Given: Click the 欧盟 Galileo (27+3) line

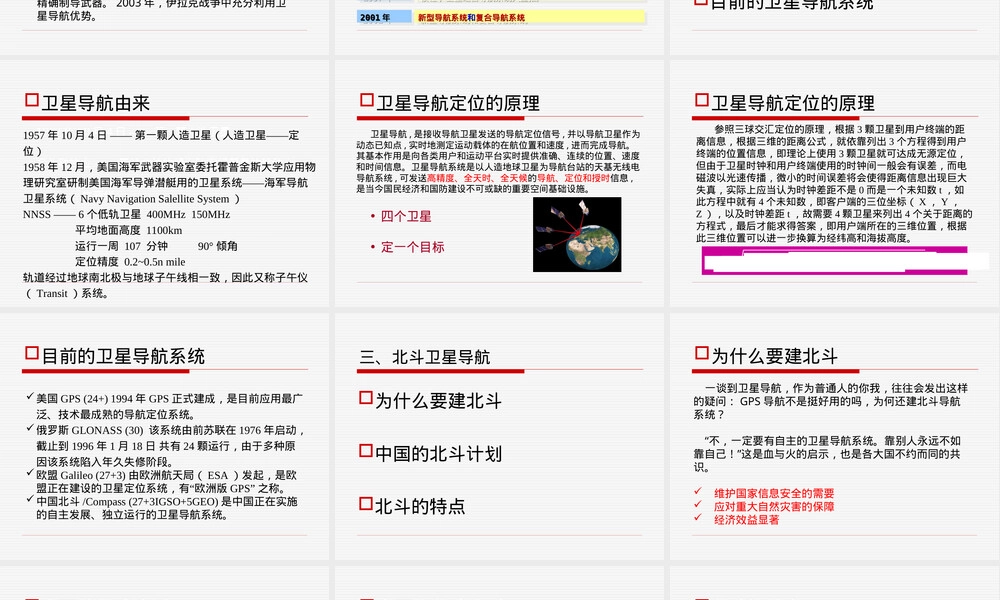Looking at the screenshot, I should click(166, 475).
